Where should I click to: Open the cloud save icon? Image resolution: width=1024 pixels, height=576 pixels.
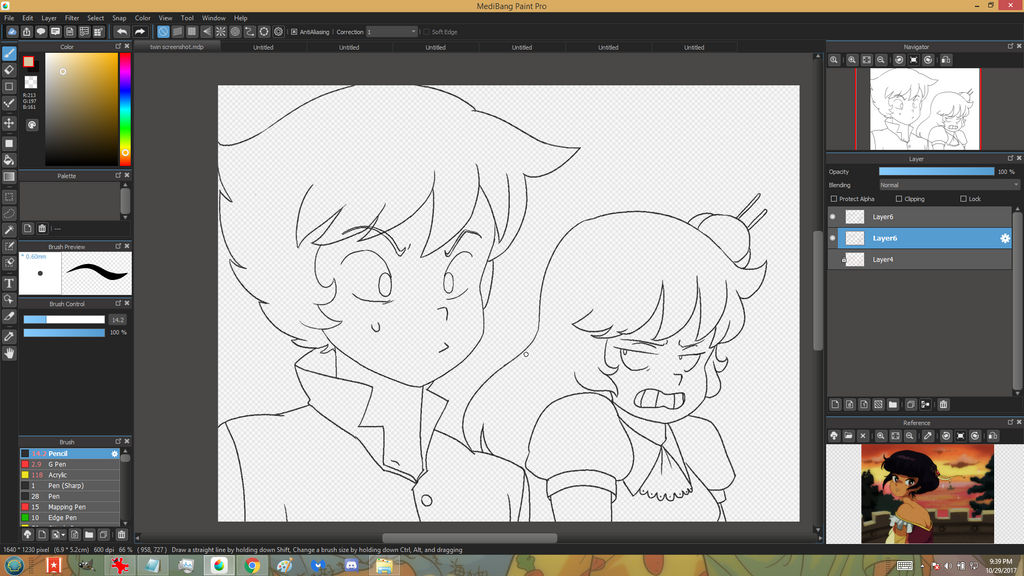click(12, 31)
